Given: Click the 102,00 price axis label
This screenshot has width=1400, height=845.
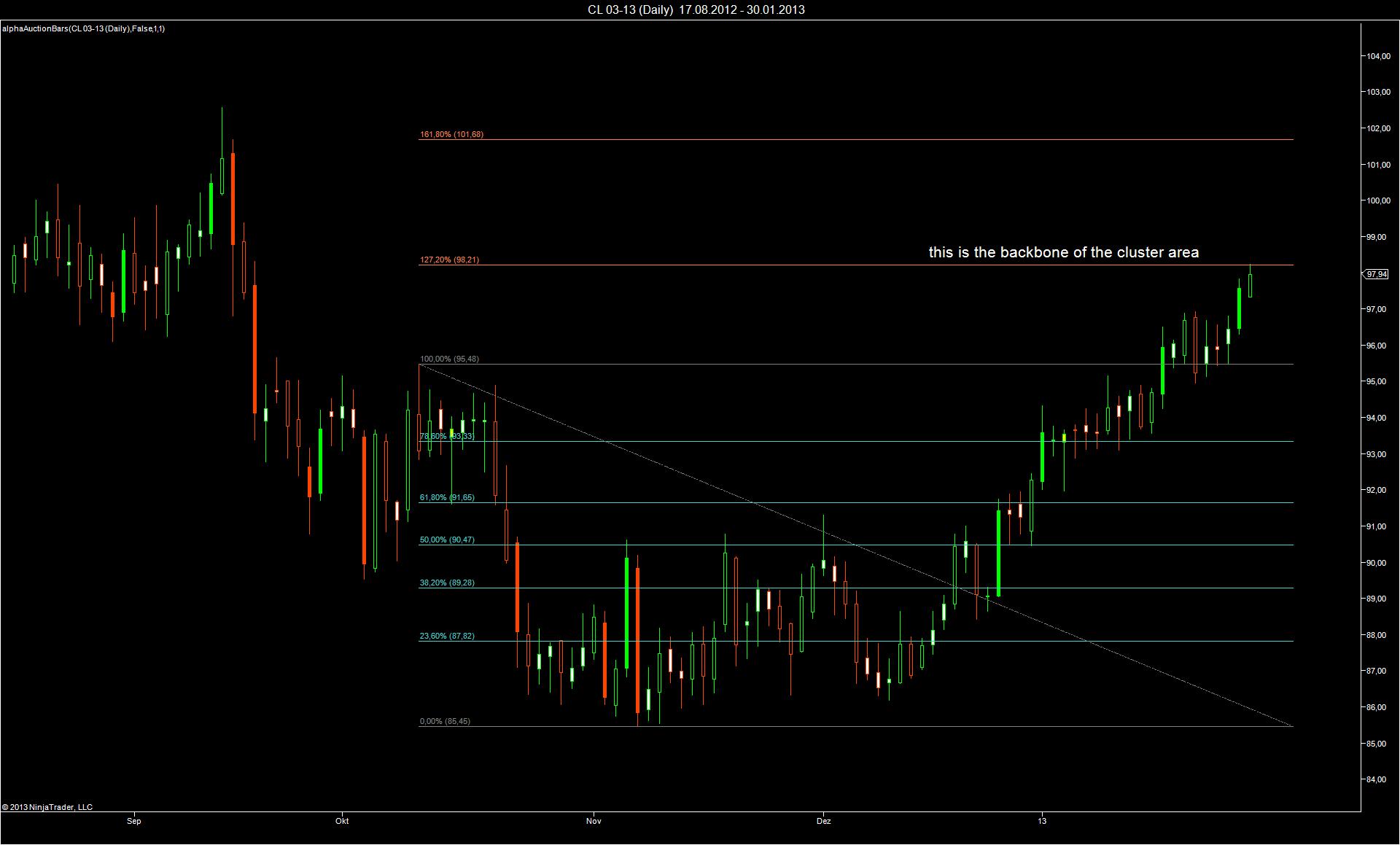Looking at the screenshot, I should point(1377,128).
